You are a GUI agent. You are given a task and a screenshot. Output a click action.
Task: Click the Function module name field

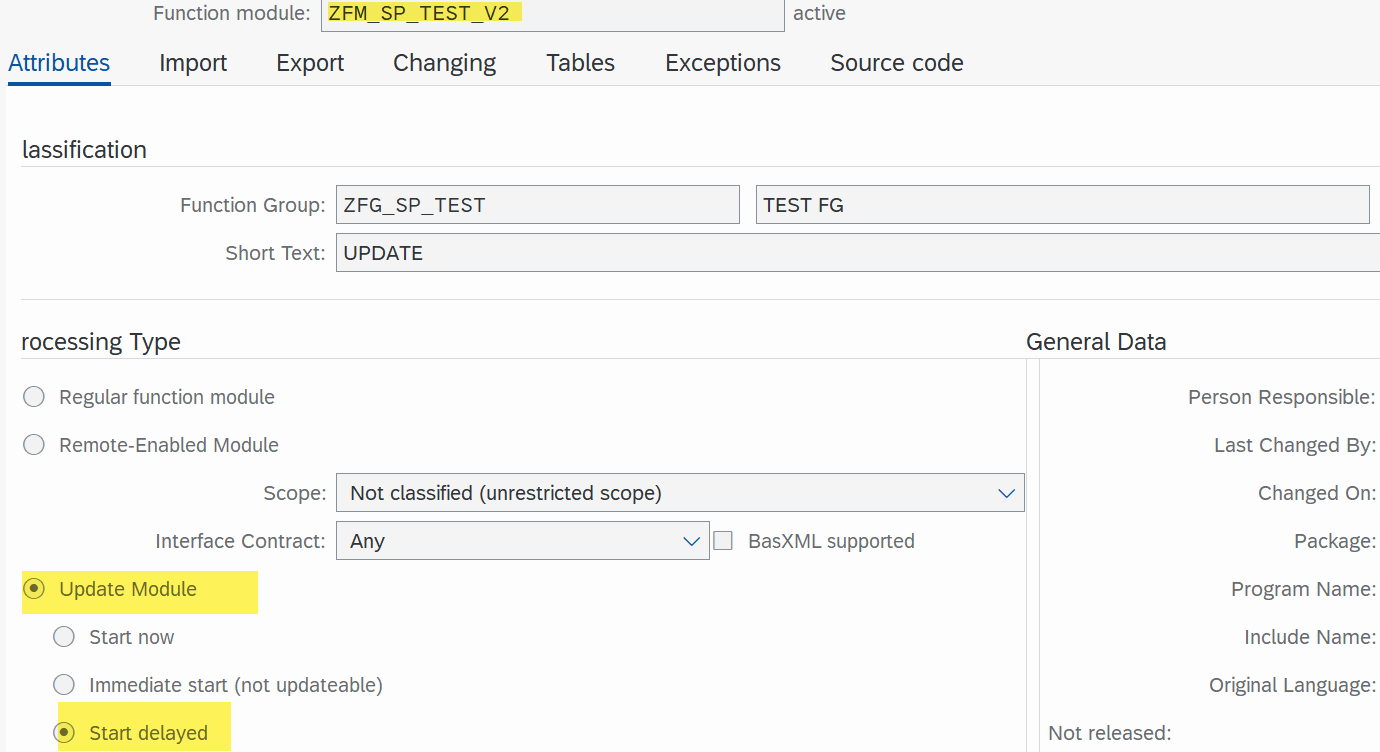coord(550,15)
